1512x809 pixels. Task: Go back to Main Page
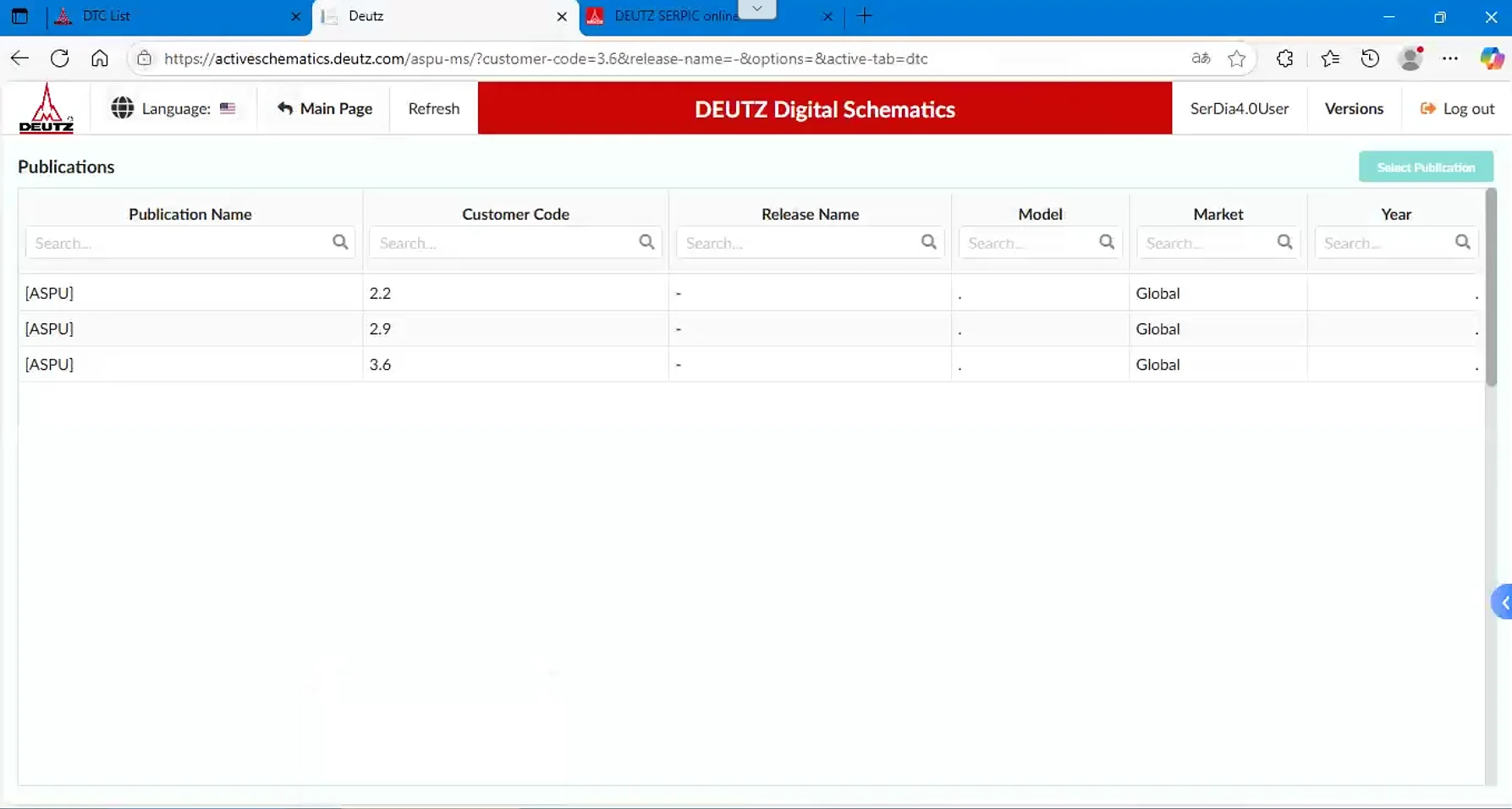pos(325,108)
